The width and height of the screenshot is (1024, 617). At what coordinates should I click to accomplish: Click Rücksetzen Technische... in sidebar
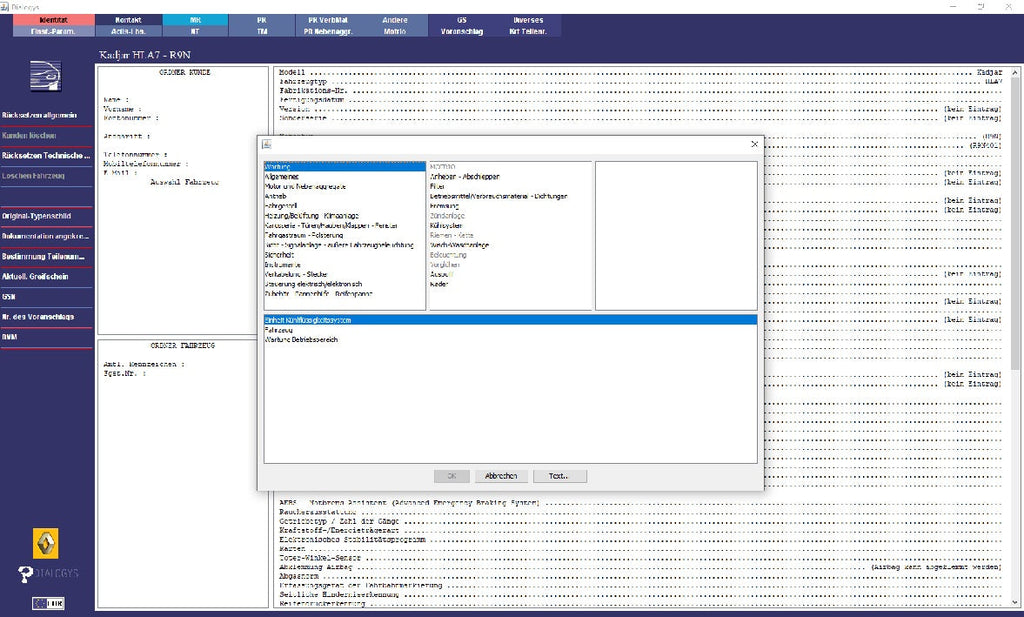[x=46, y=155]
